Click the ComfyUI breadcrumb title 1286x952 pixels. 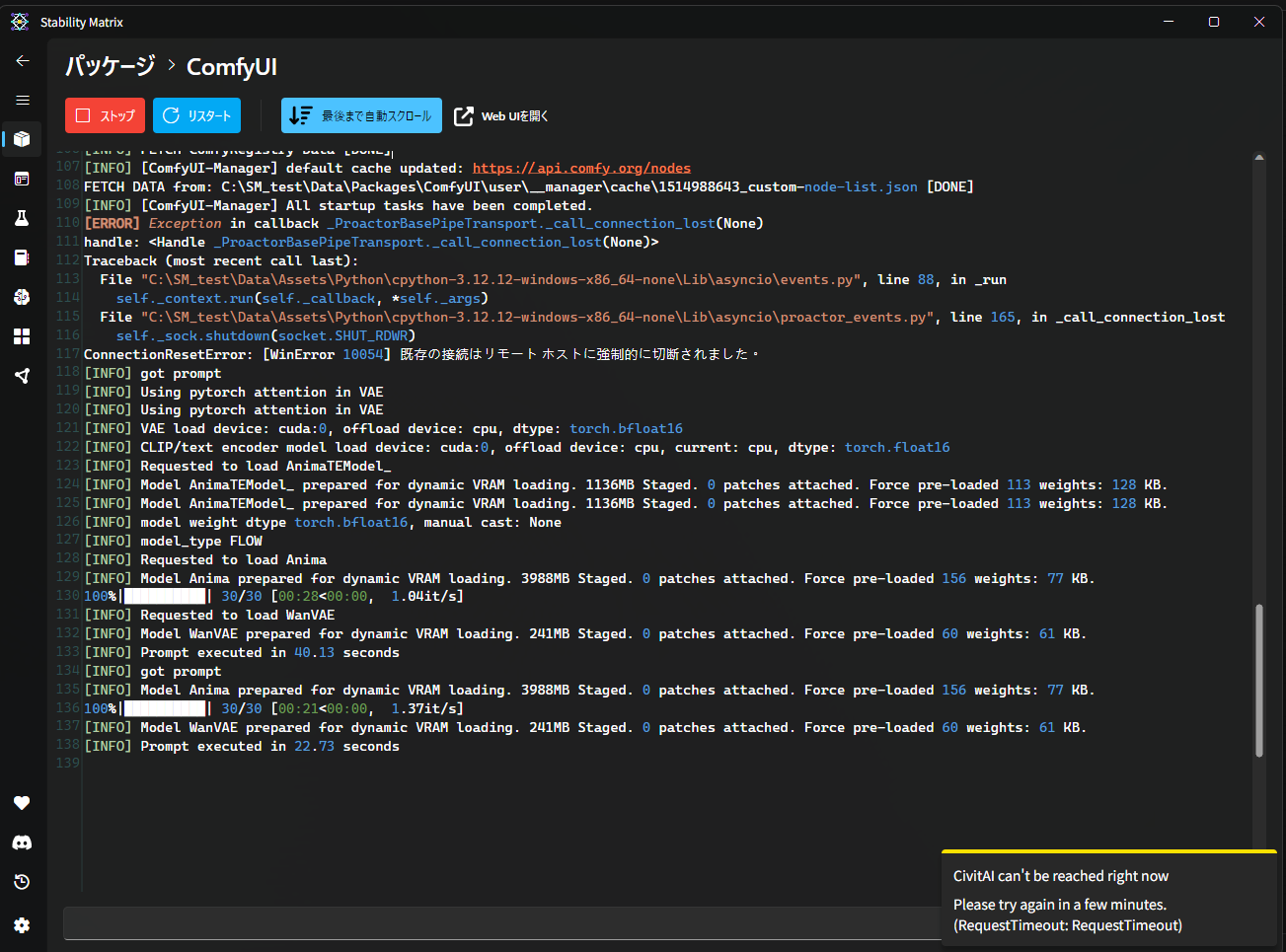tap(232, 67)
